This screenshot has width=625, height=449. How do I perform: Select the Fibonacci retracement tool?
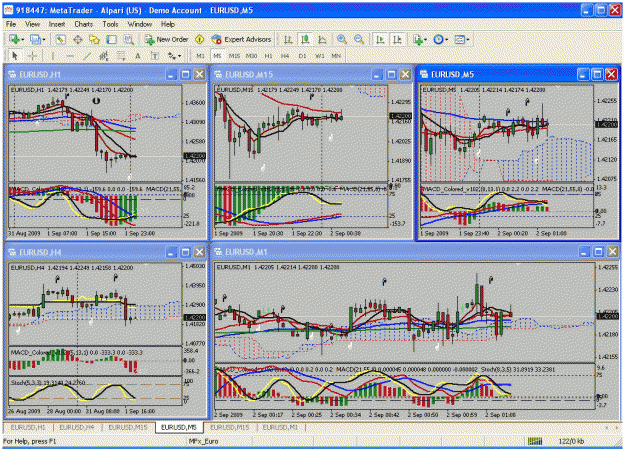point(121,56)
